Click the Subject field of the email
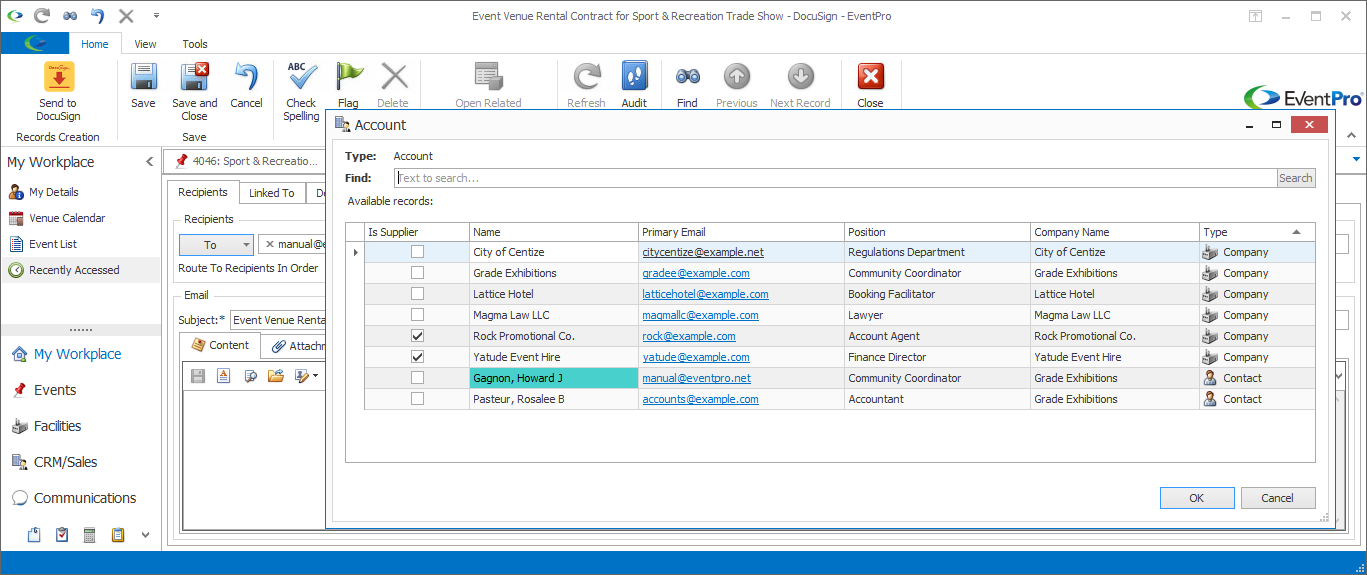Viewport: 1367px width, 575px height. click(x=278, y=320)
